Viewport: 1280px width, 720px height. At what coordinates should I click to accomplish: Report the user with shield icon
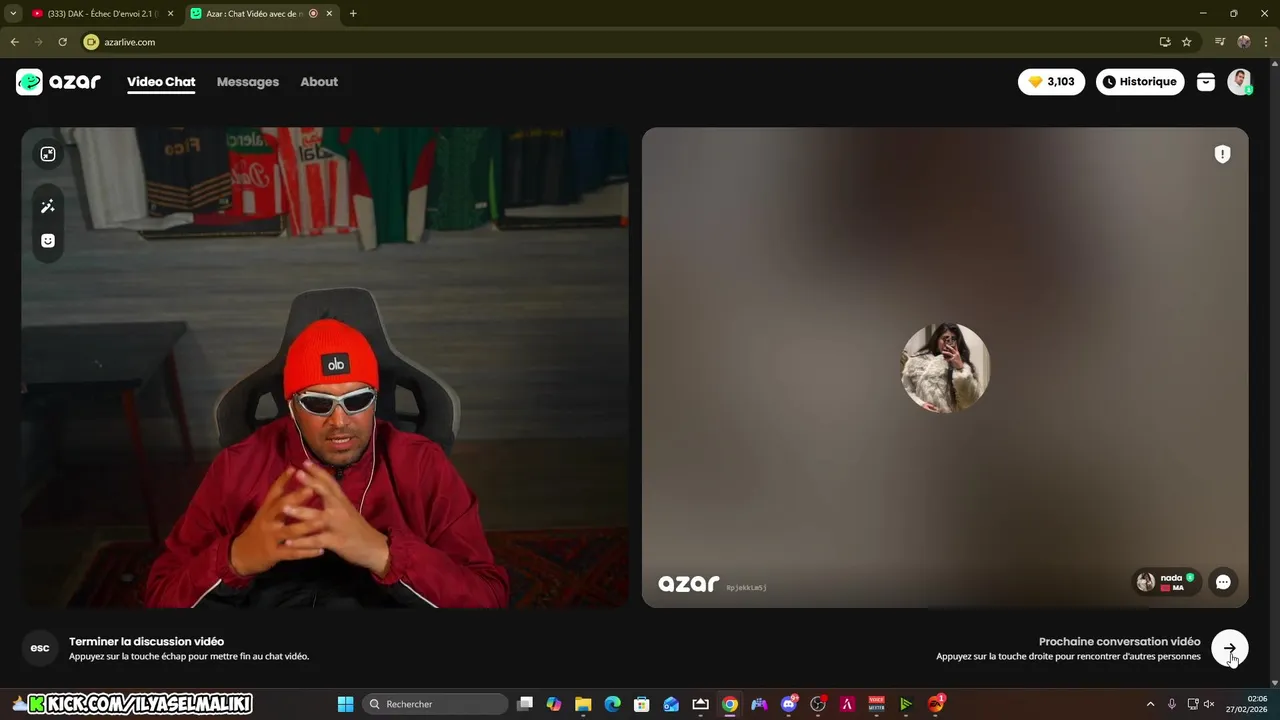coord(1222,154)
